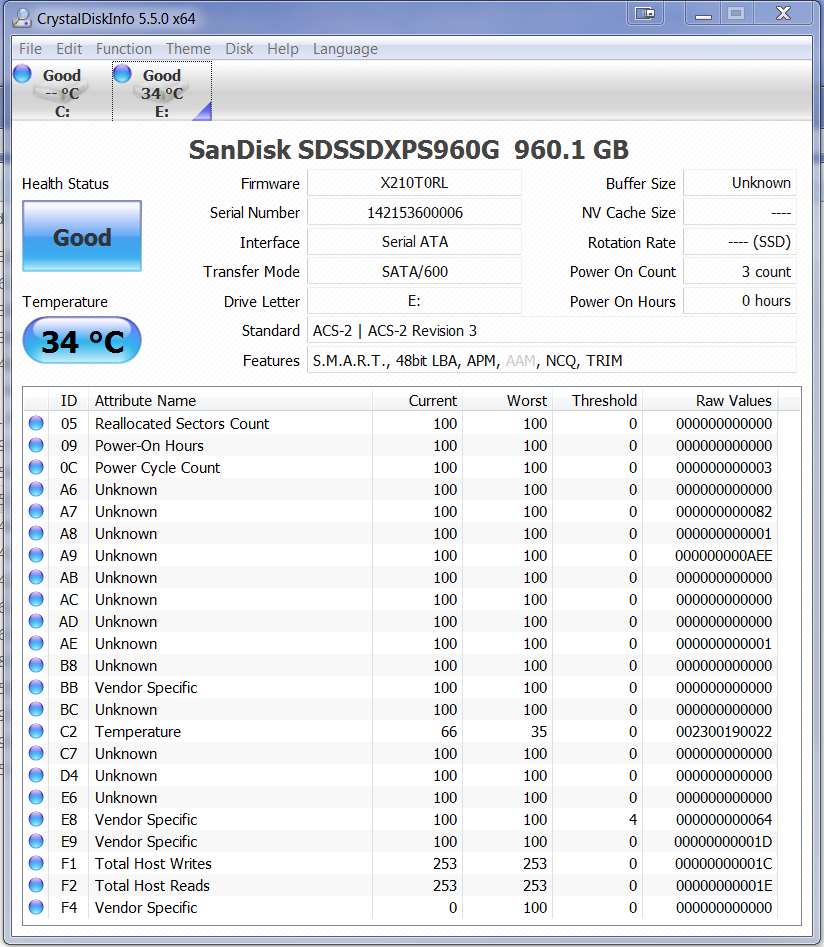824x947 pixels.
Task: Open the File menu
Action: point(30,49)
